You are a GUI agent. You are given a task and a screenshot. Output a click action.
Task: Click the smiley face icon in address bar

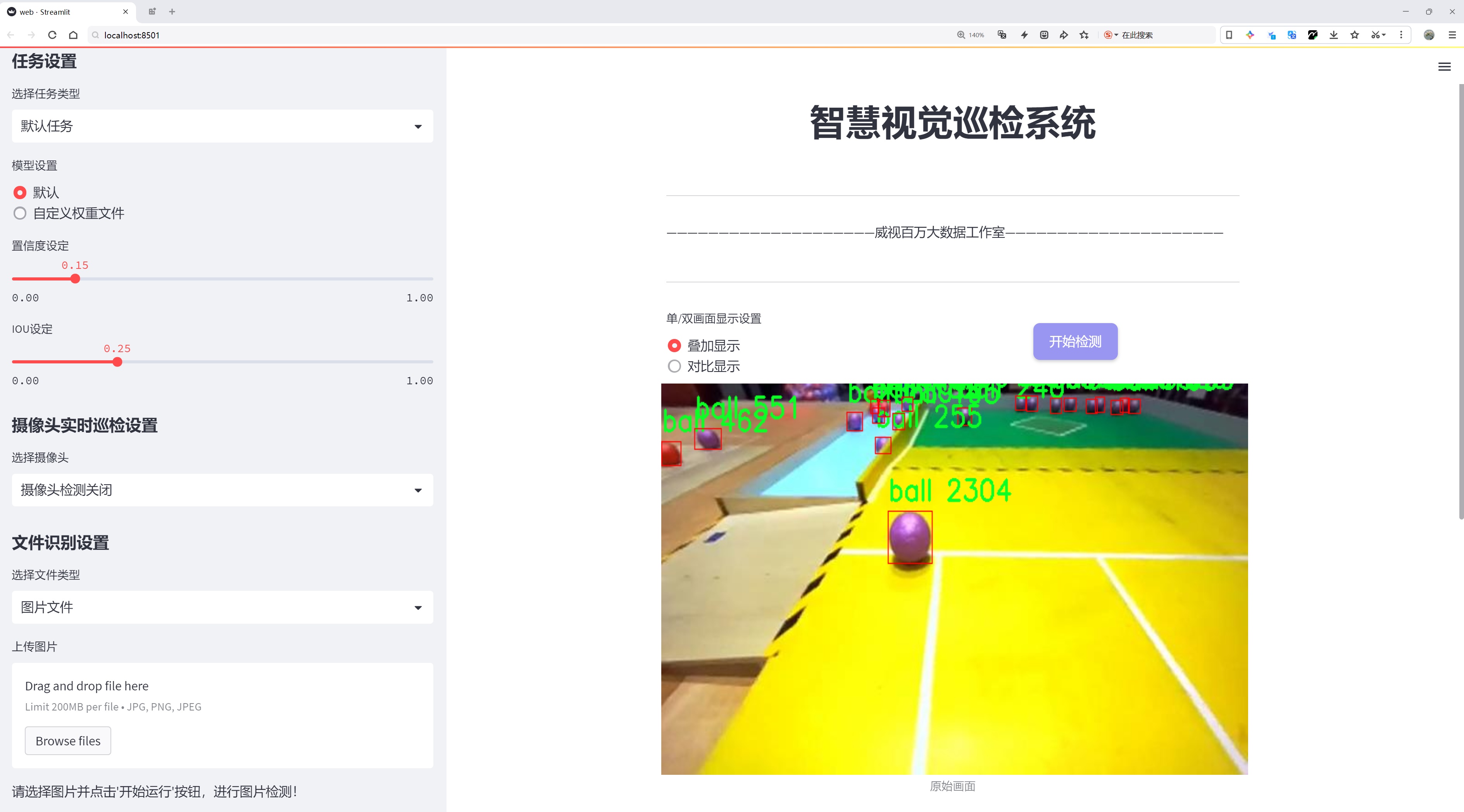(x=1044, y=34)
